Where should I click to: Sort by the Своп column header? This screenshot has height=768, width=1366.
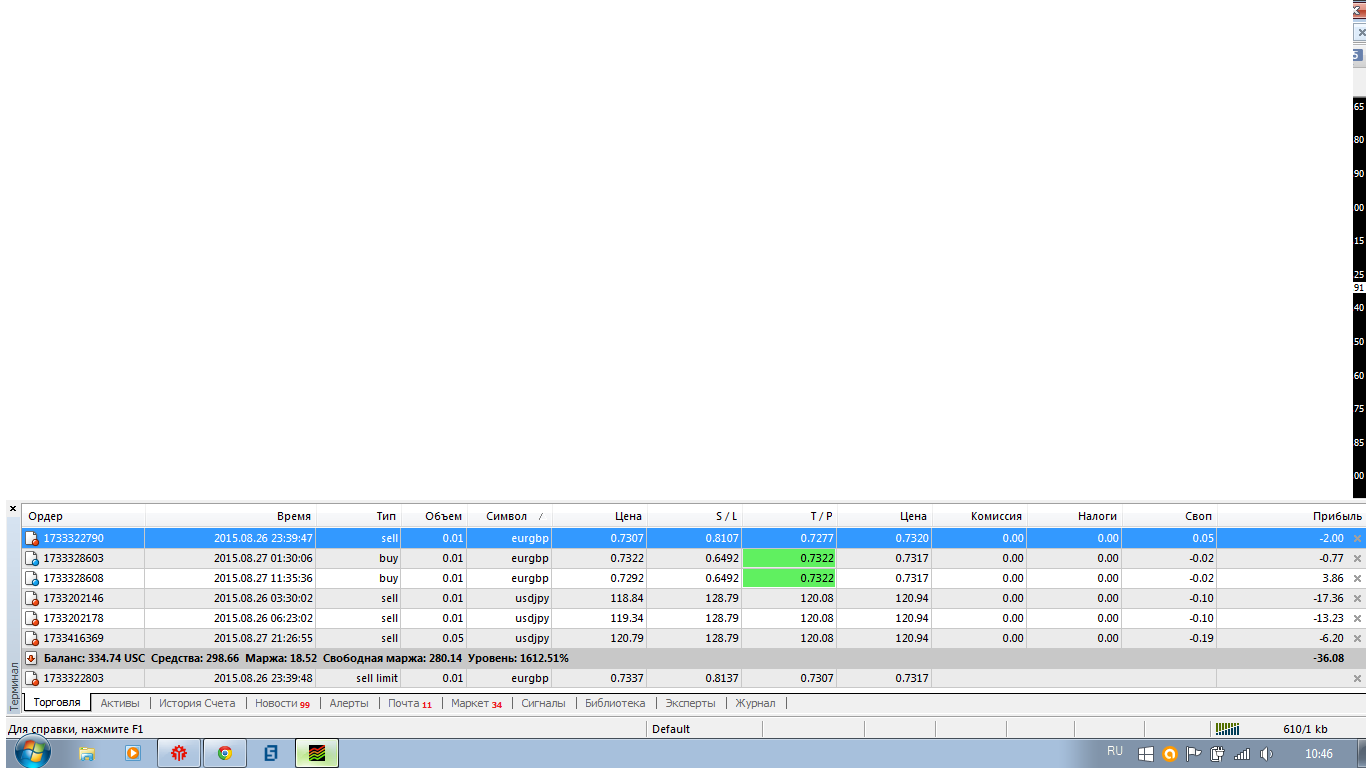click(x=1170, y=516)
